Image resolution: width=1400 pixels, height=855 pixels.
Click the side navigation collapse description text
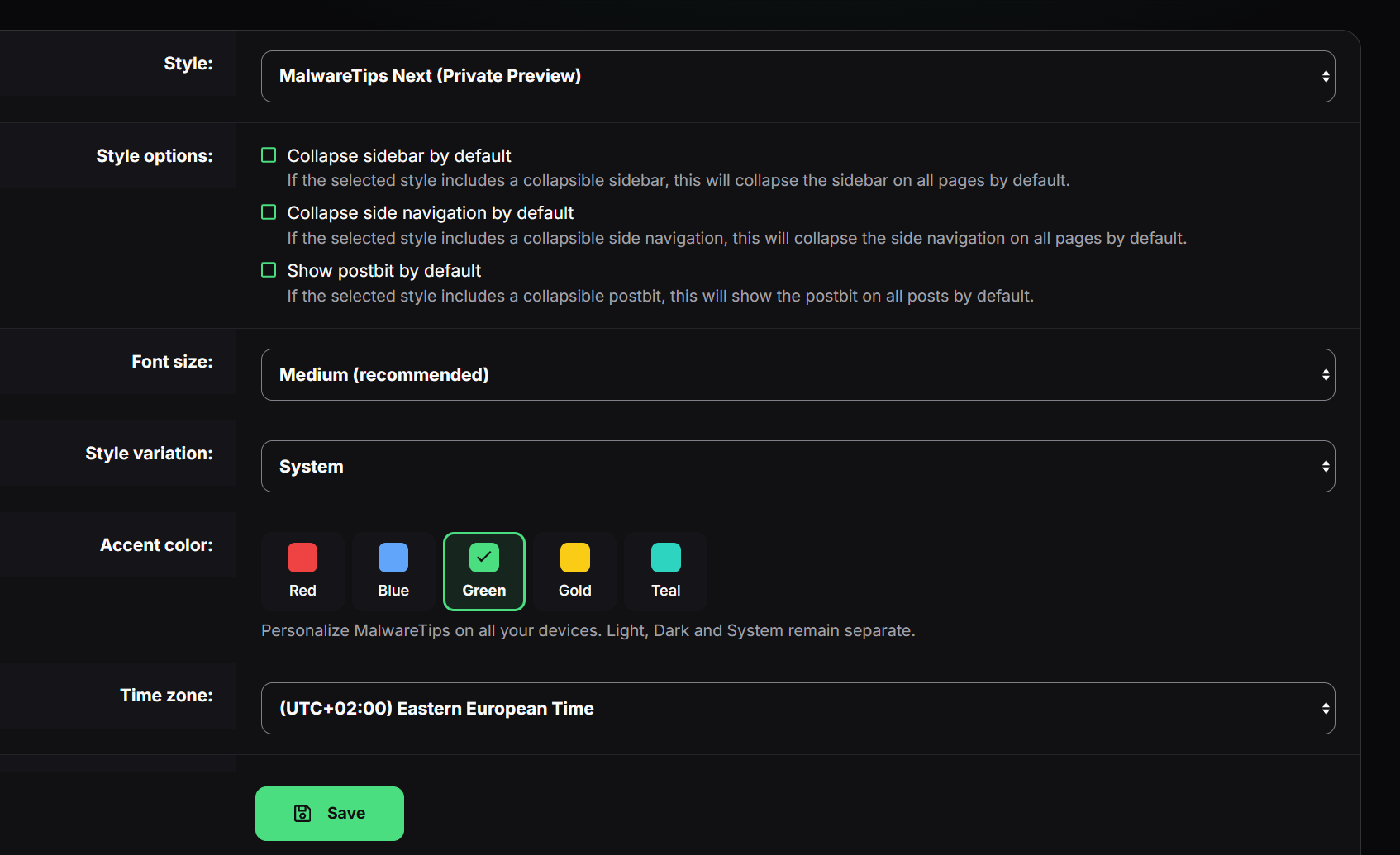tap(737, 238)
